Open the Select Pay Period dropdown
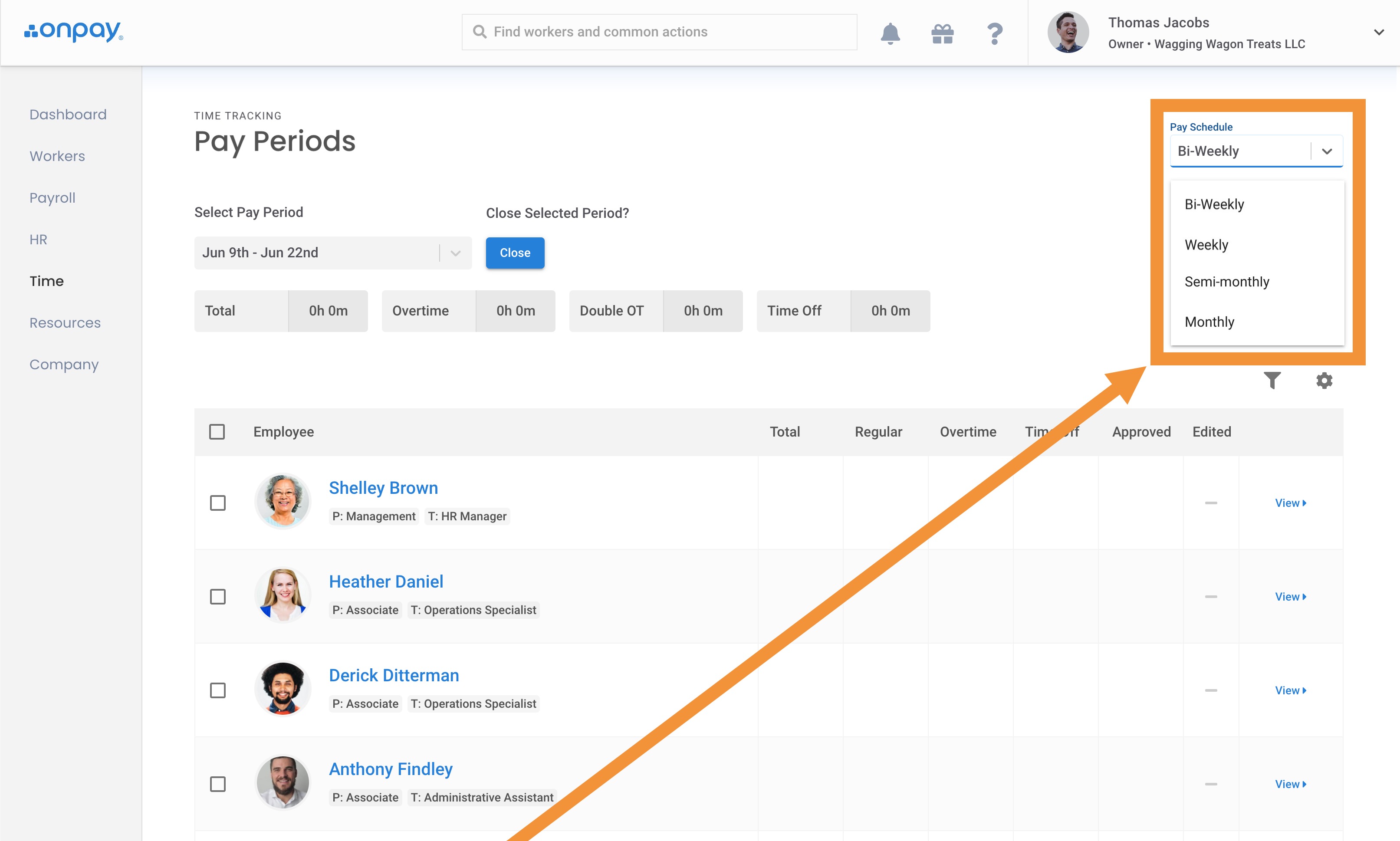 (x=332, y=253)
